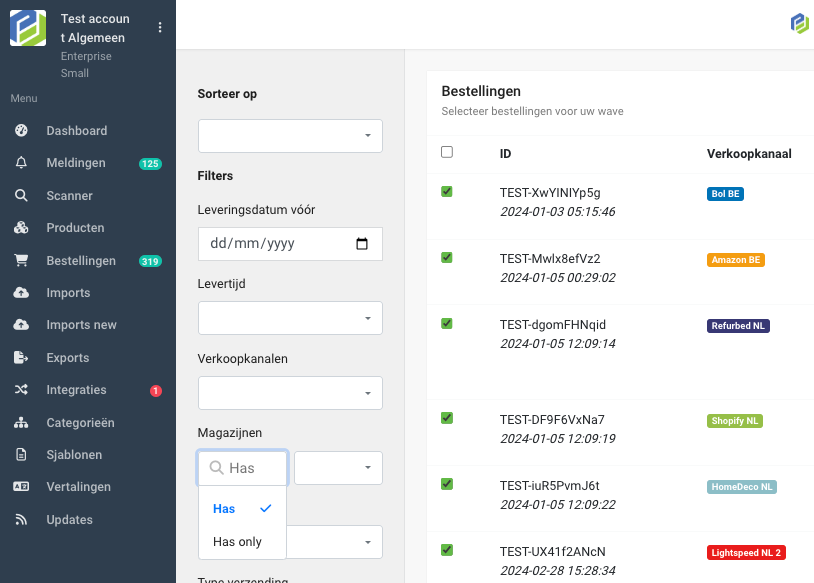
Task: Click the Bestellingen shopping cart icon
Action: (x=21, y=261)
